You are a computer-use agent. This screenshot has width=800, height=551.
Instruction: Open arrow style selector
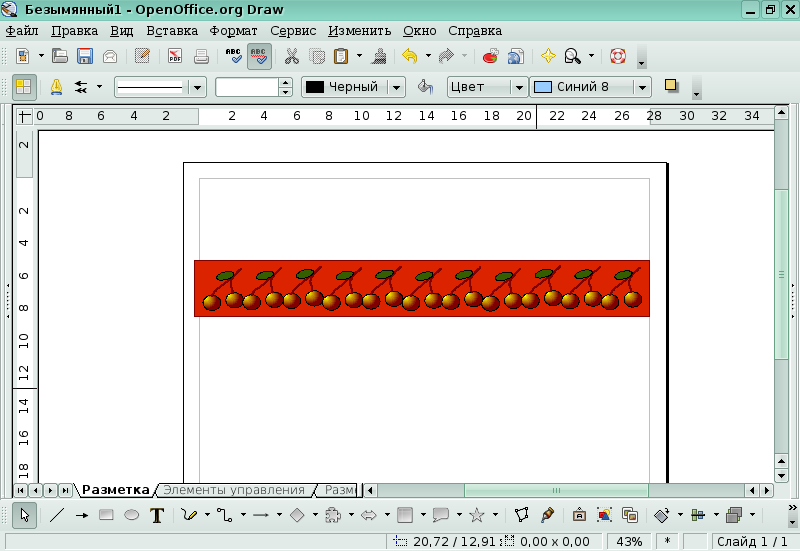point(81,87)
